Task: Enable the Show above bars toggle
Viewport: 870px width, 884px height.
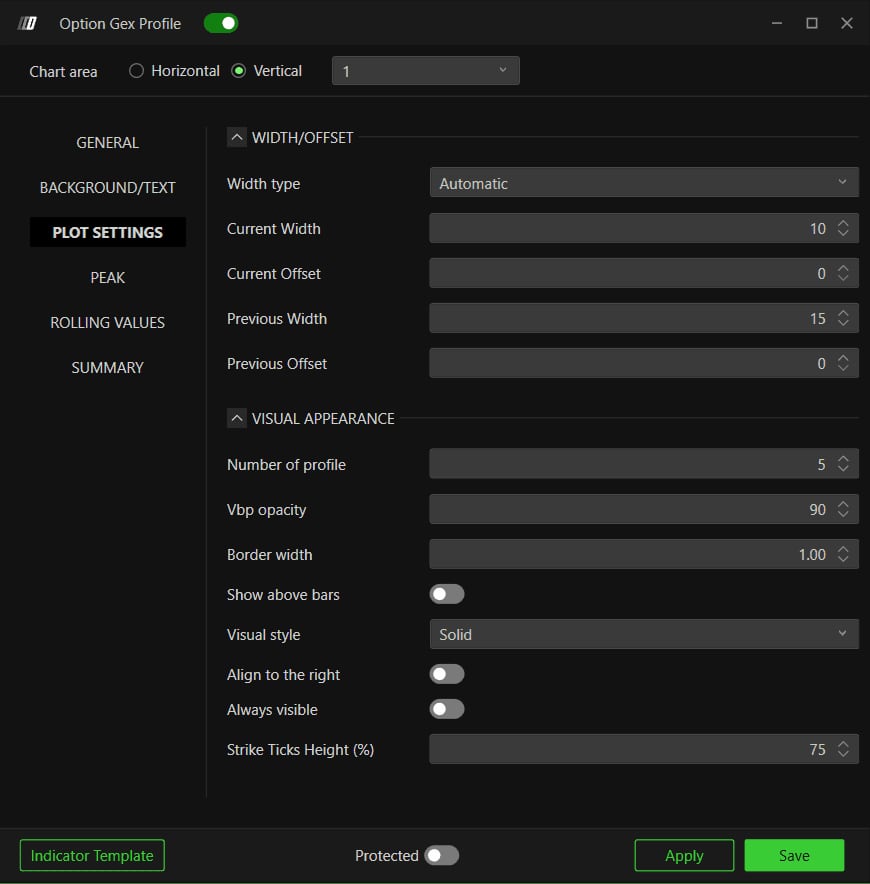Action: click(x=447, y=594)
